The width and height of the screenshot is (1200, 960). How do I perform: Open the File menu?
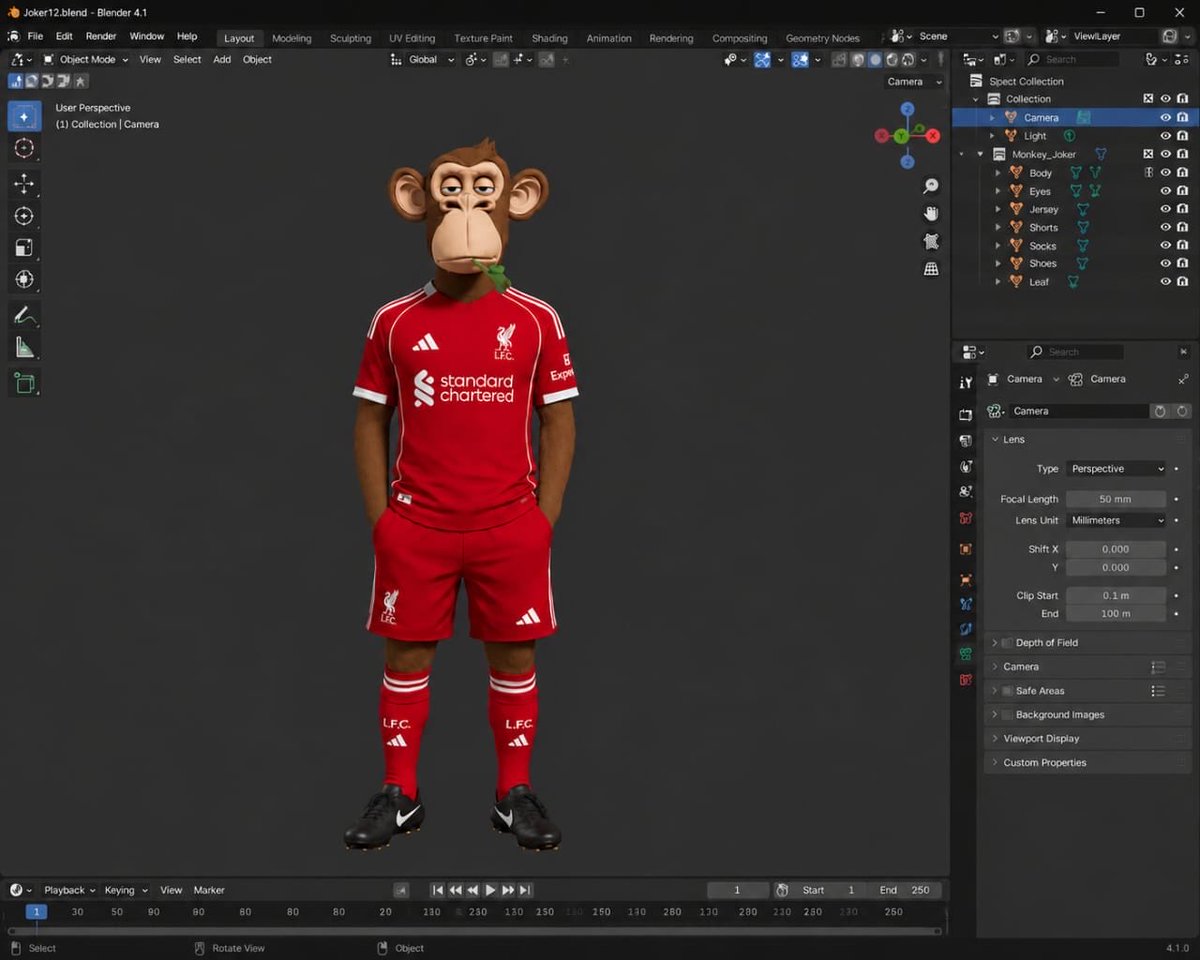(35, 36)
